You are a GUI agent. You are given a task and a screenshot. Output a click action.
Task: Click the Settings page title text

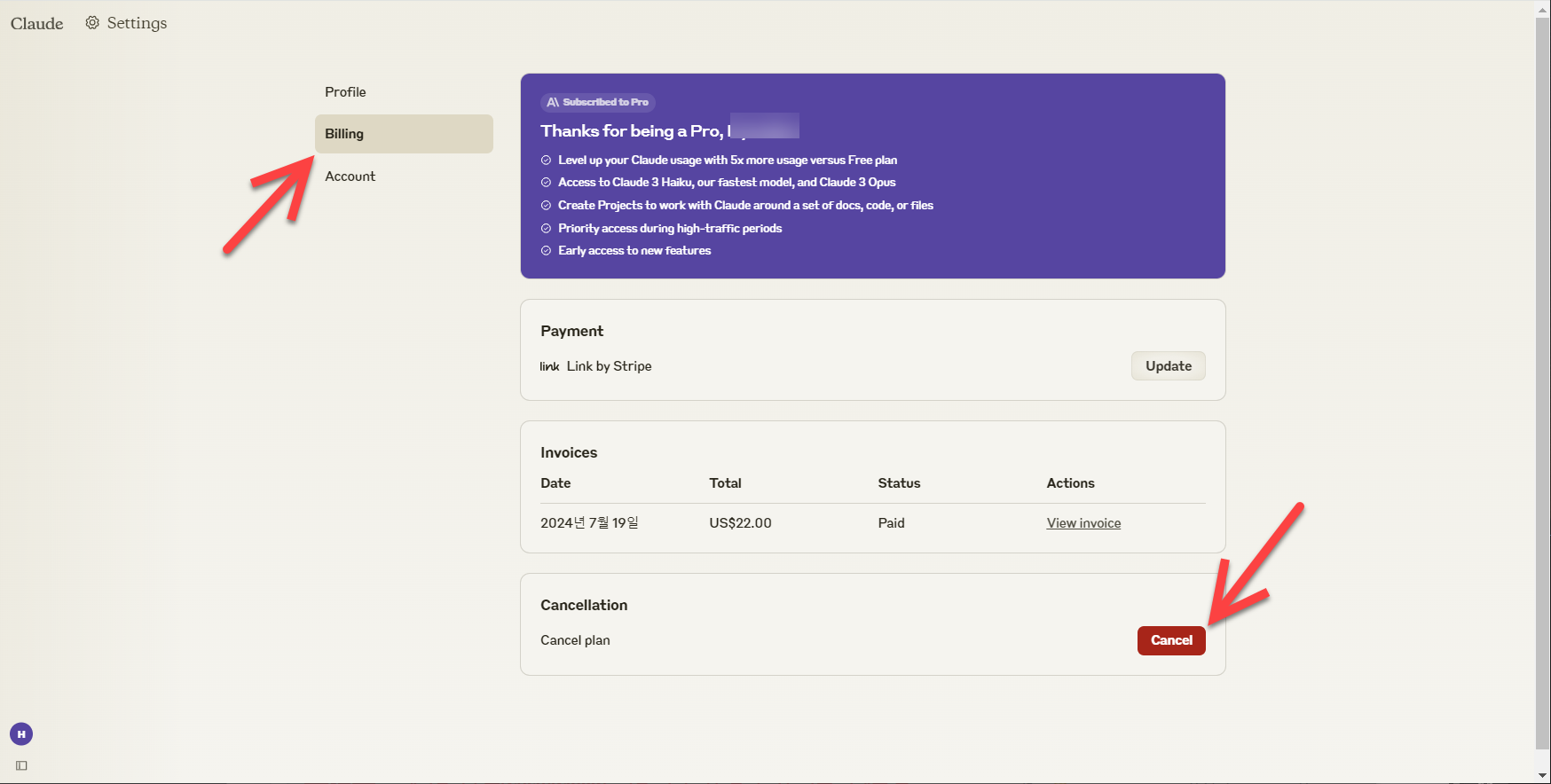[x=137, y=23]
